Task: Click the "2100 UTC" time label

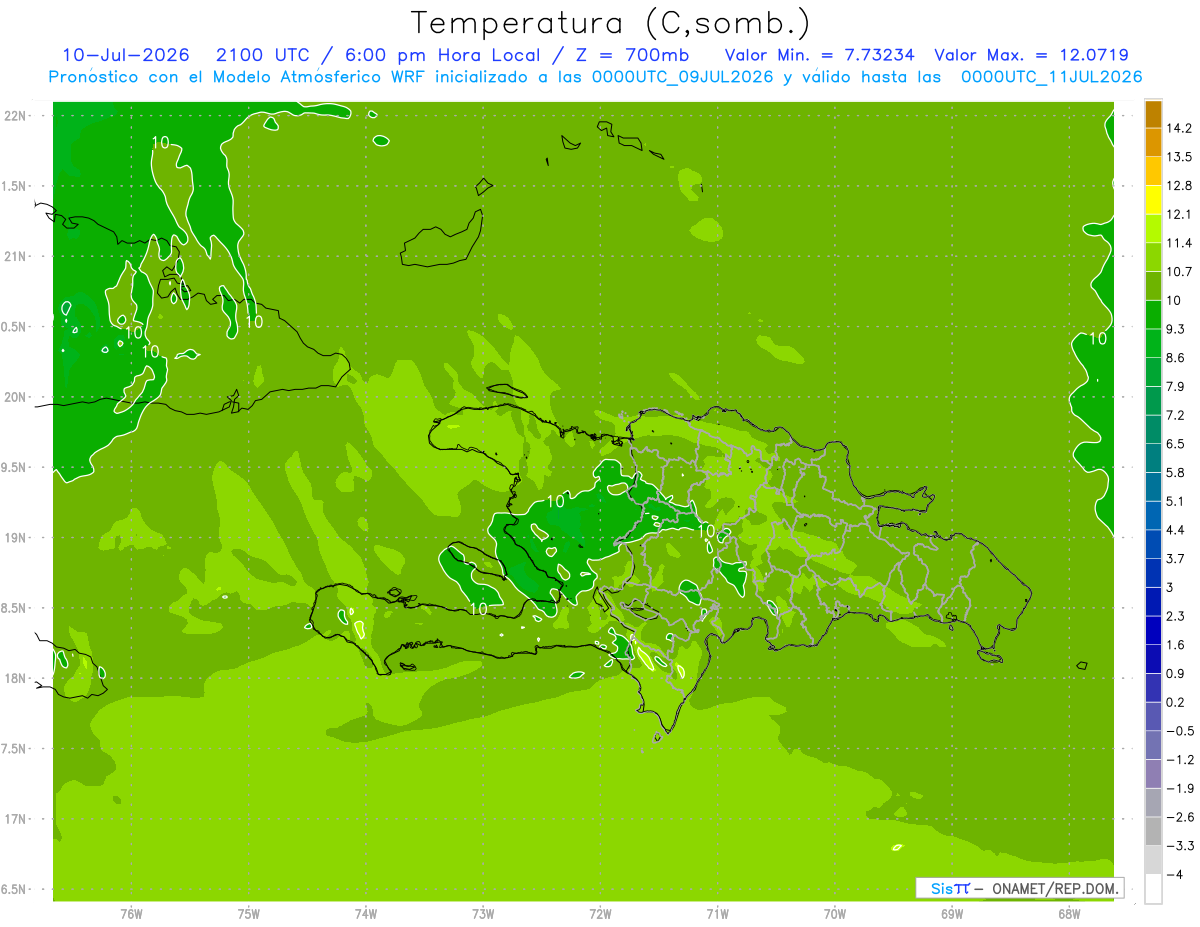Action: 265,55
